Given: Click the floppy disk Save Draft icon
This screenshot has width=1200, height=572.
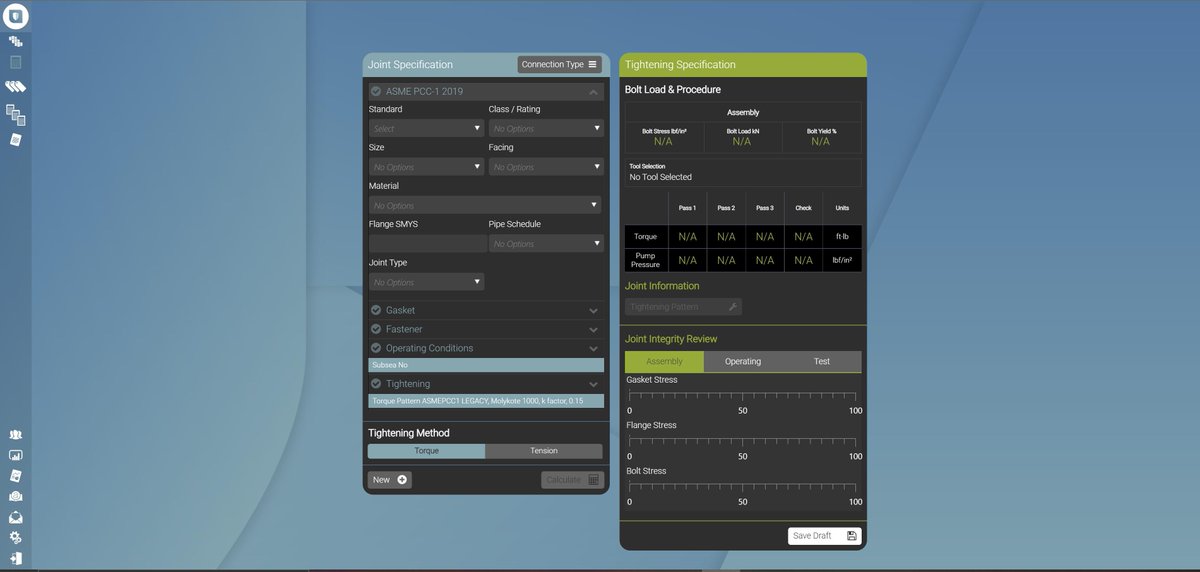Looking at the screenshot, I should pyautogui.click(x=852, y=536).
